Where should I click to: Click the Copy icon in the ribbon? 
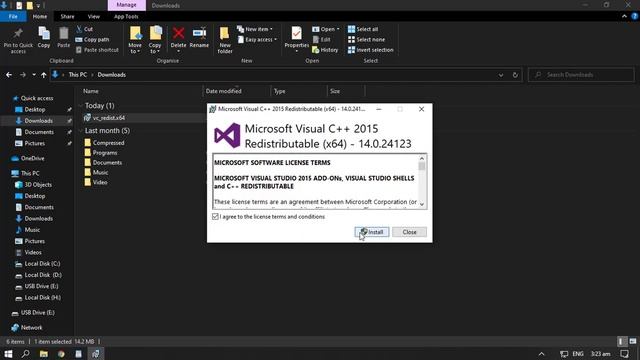click(x=44, y=33)
